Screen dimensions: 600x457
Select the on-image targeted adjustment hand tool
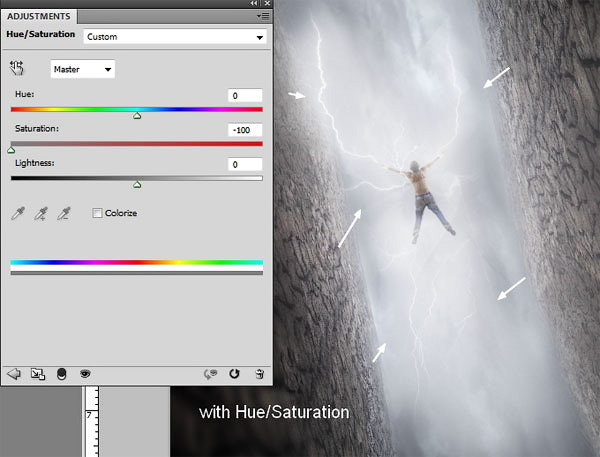17,68
